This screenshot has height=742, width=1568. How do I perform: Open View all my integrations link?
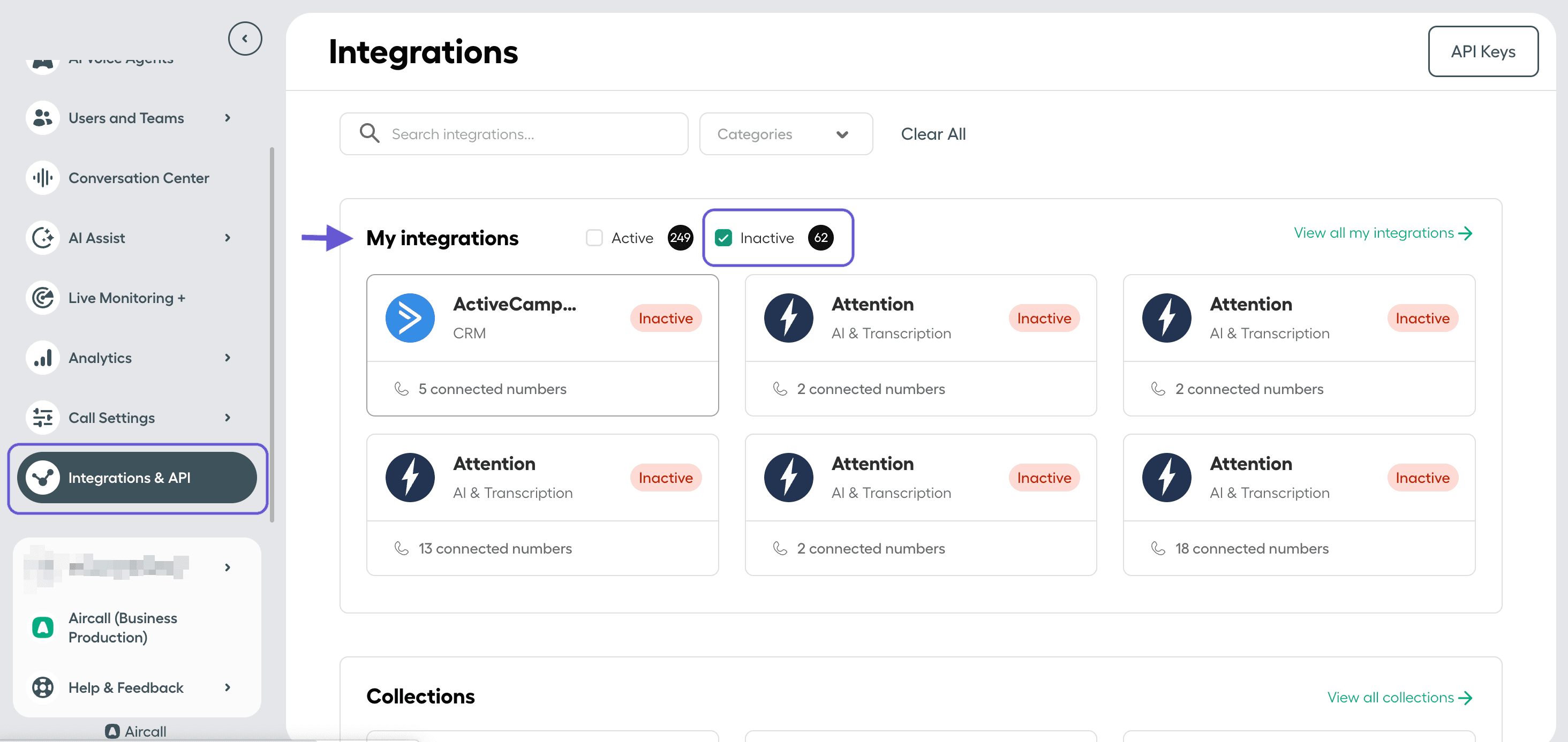click(x=1383, y=232)
